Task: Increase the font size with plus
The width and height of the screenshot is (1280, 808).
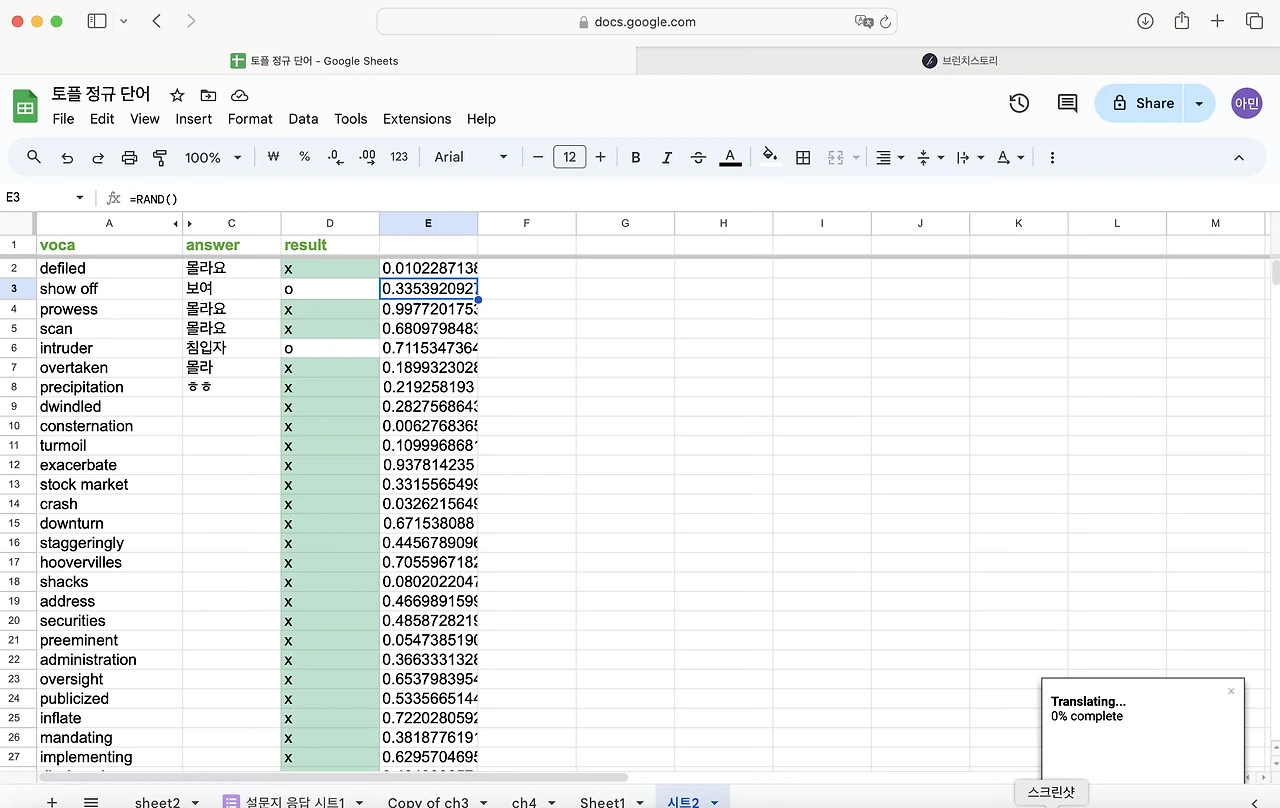Action: click(600, 157)
